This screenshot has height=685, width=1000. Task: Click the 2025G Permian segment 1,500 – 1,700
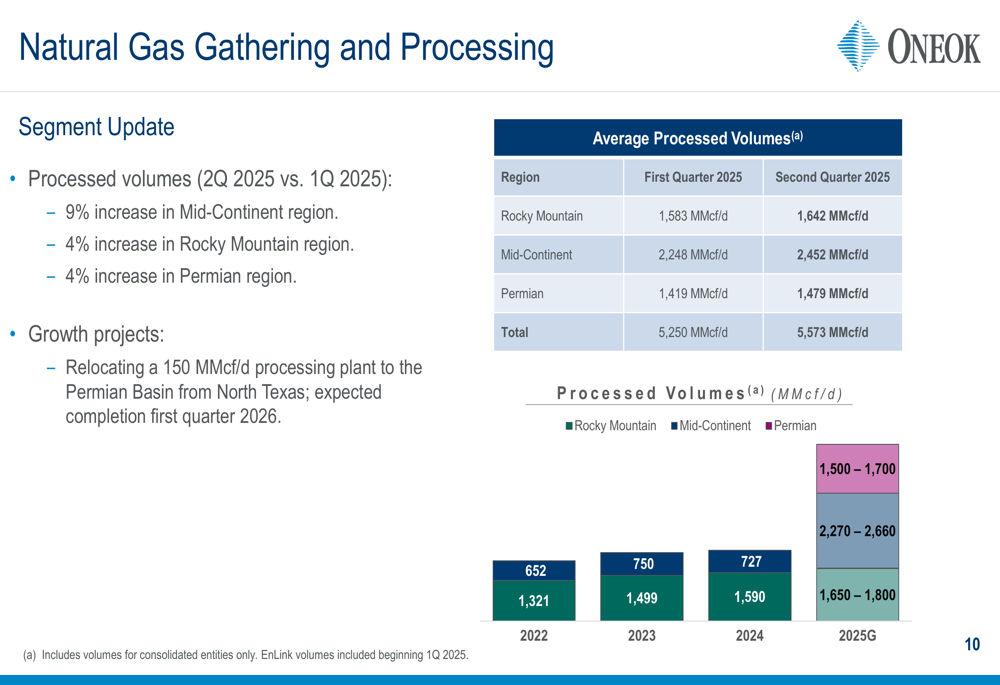858,469
